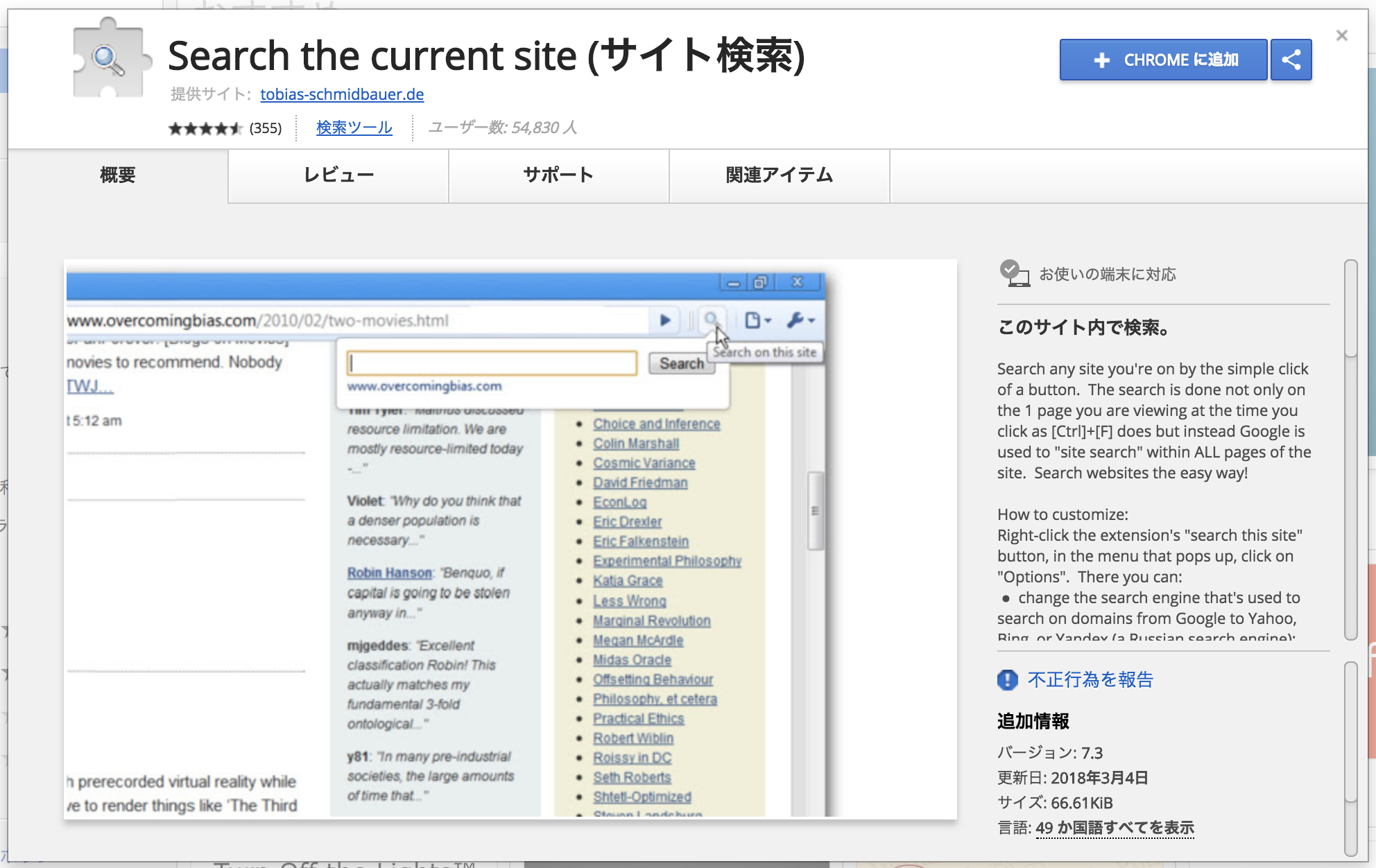
Task: Open the 検索ツール category link
Action: tap(354, 128)
